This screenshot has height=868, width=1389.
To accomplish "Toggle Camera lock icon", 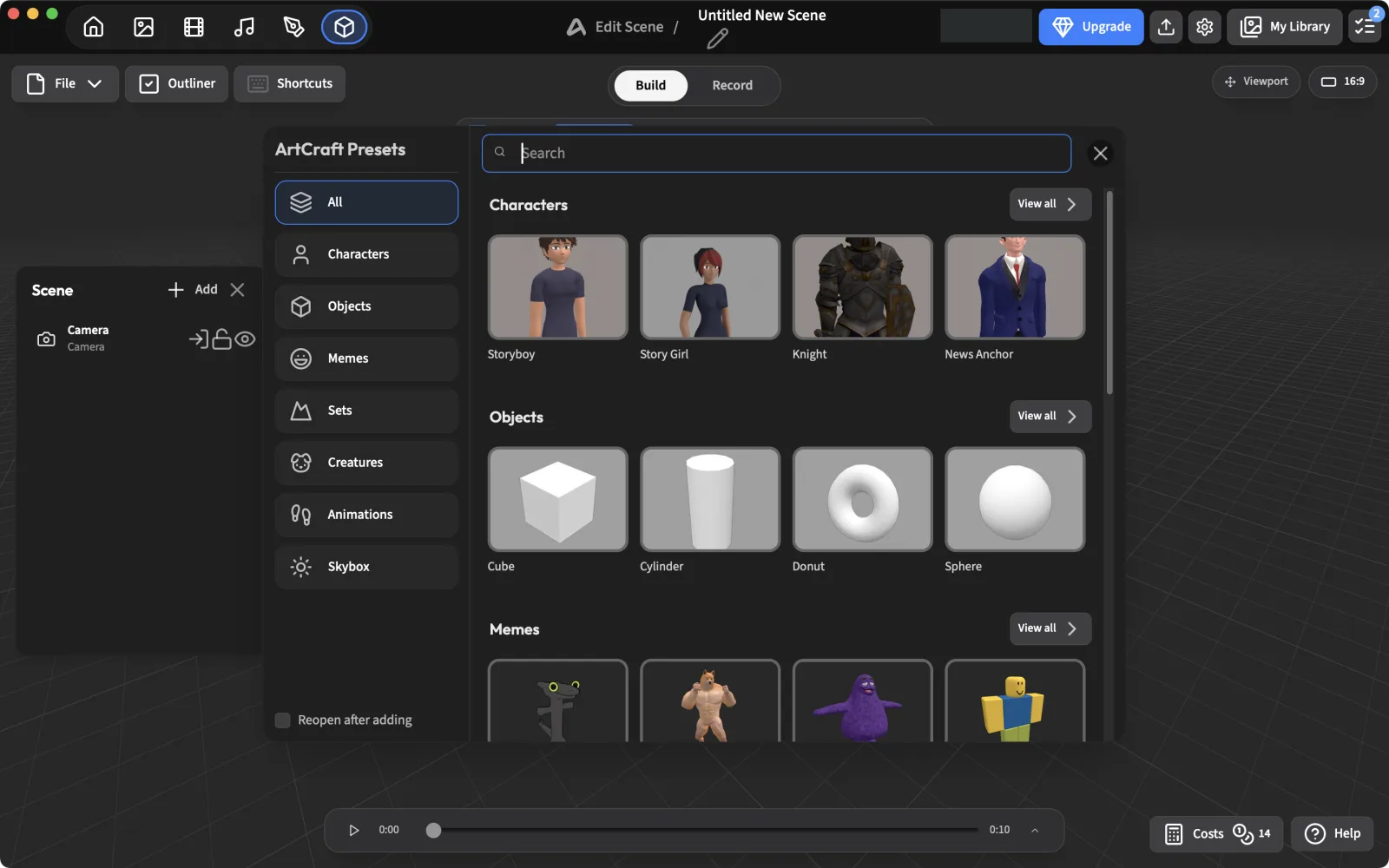I will (x=222, y=339).
